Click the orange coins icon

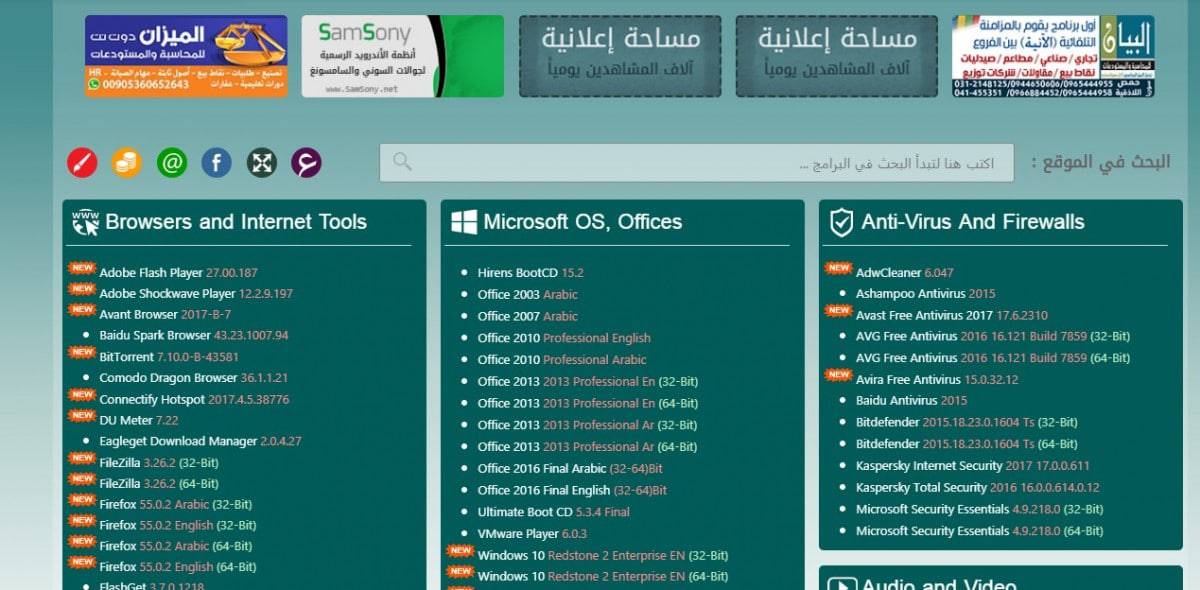[127, 162]
